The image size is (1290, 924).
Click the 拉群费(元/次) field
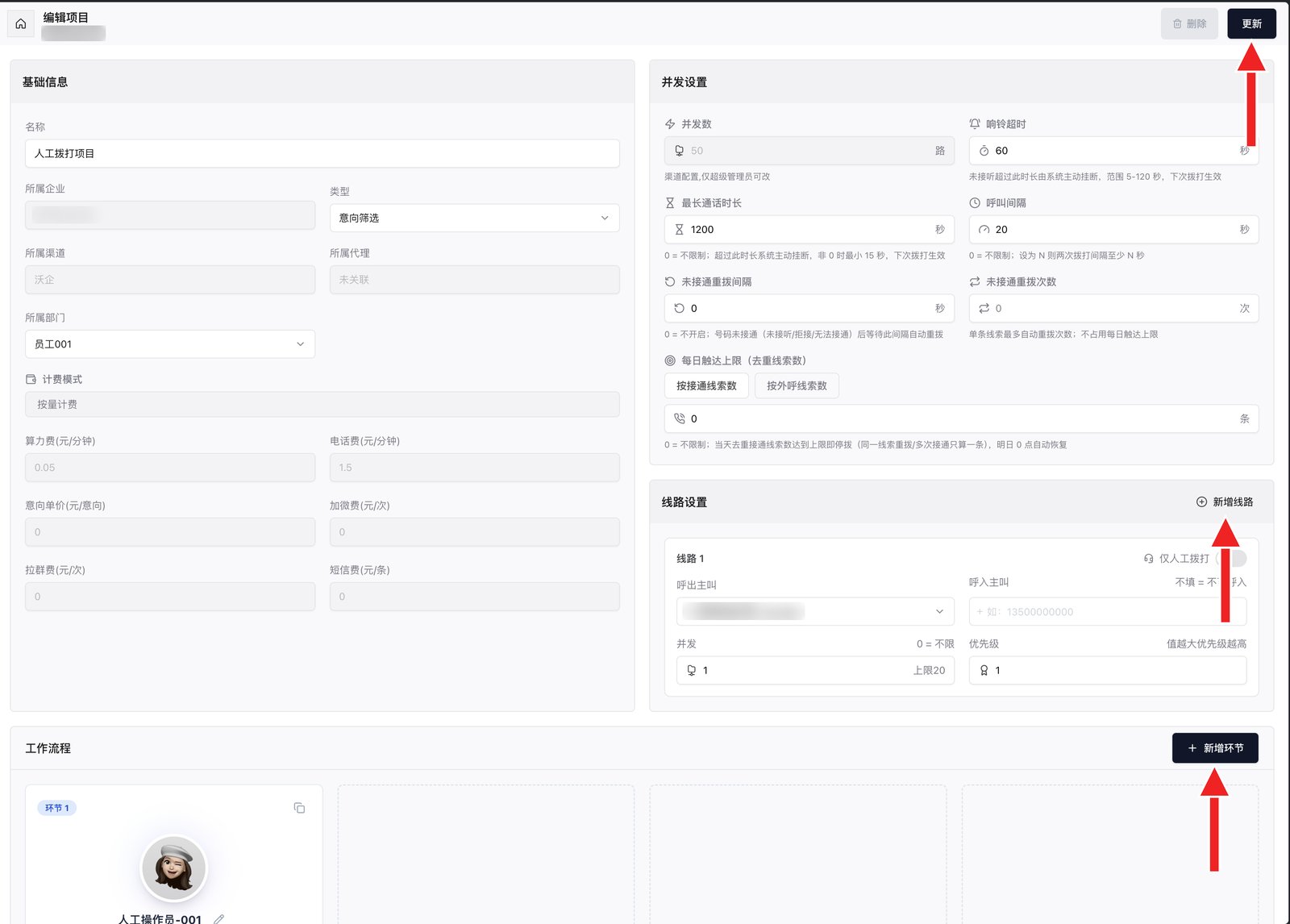click(170, 597)
